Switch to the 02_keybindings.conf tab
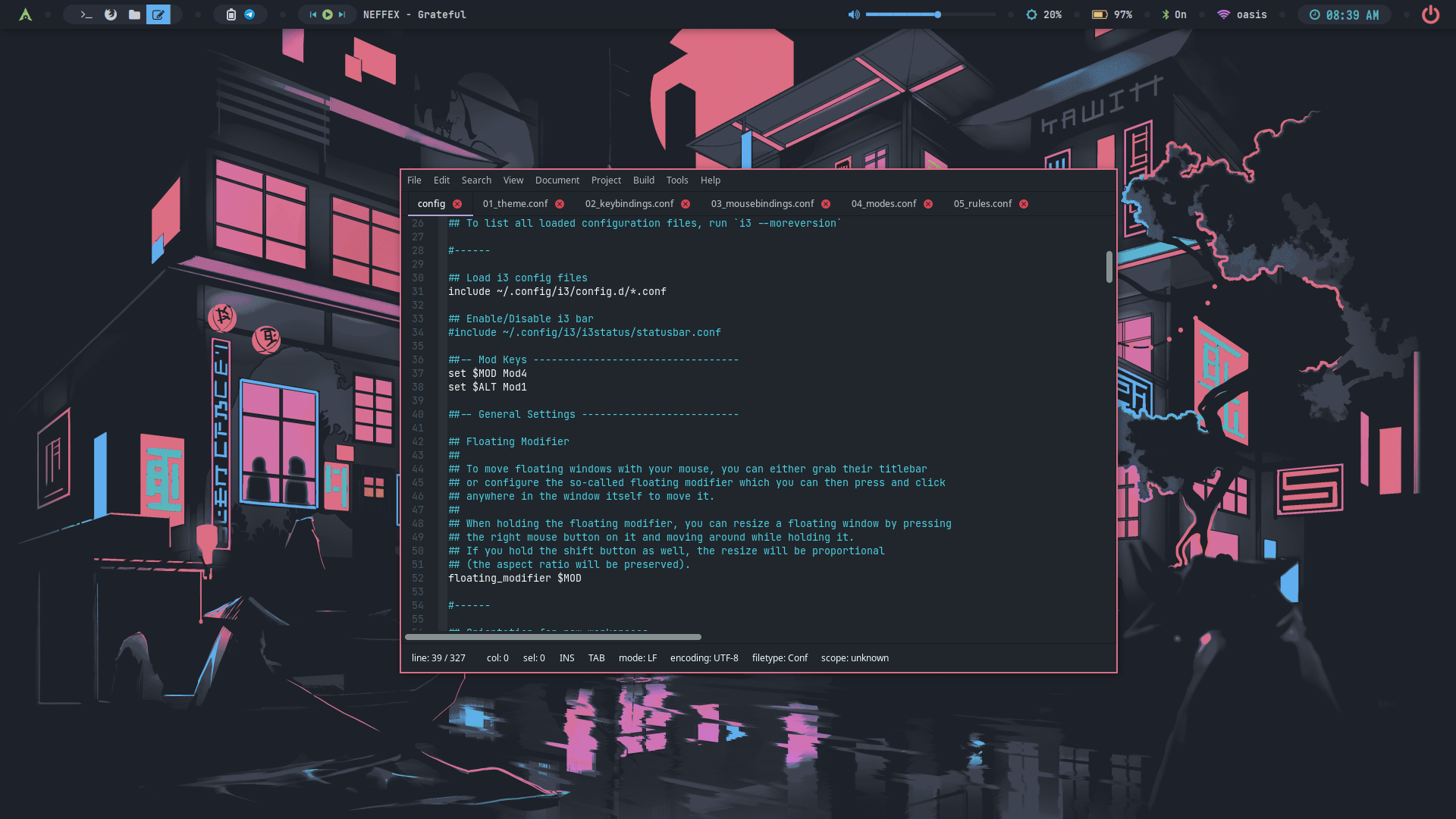 [629, 204]
